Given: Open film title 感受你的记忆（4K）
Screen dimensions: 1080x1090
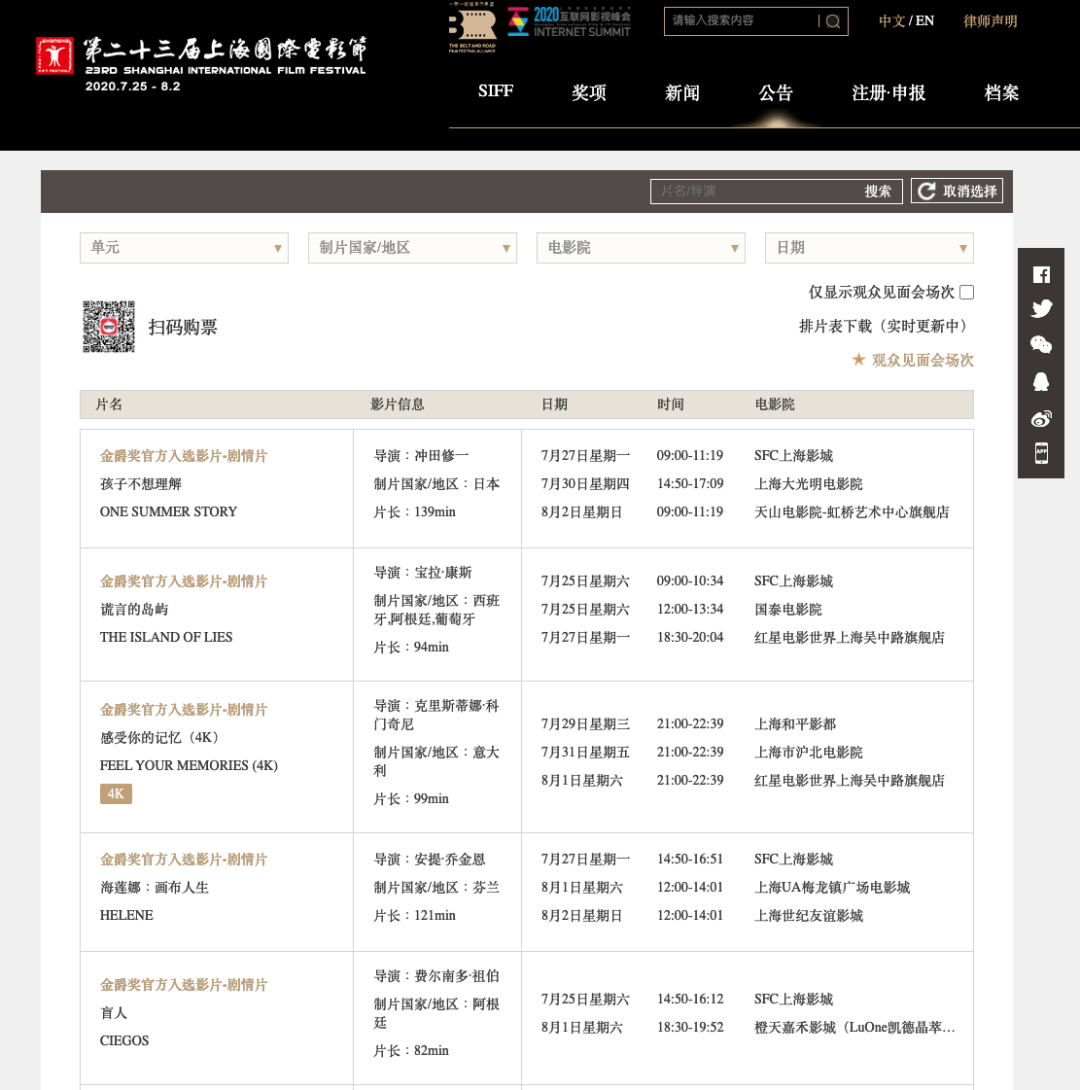Looking at the screenshot, I should pyautogui.click(x=160, y=738).
